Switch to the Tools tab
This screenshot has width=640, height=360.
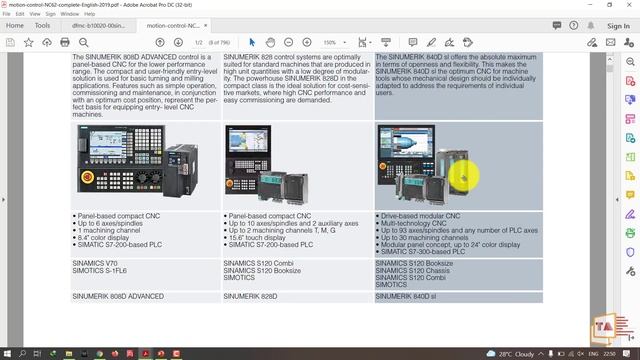coord(42,25)
